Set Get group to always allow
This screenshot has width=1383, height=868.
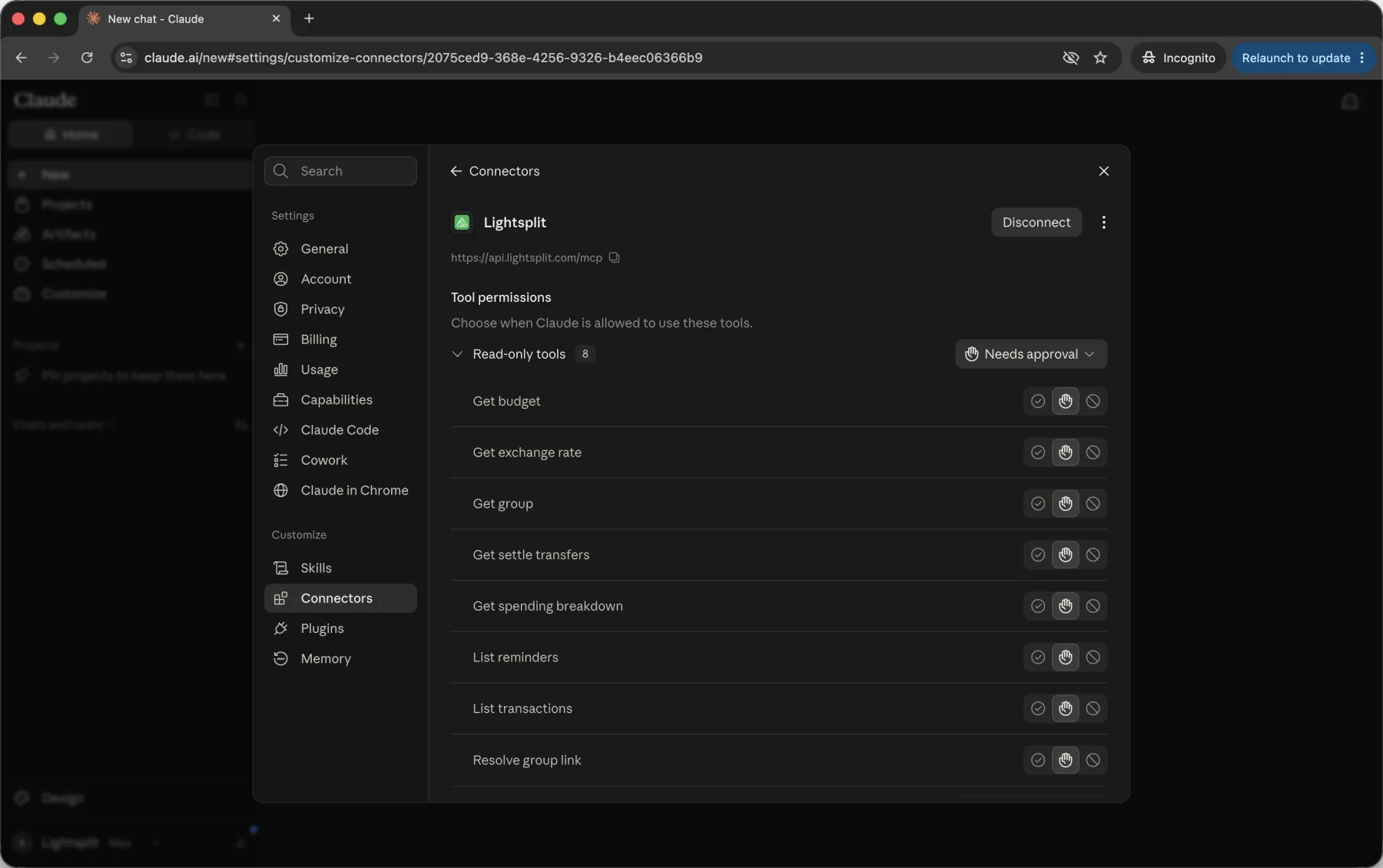point(1037,504)
